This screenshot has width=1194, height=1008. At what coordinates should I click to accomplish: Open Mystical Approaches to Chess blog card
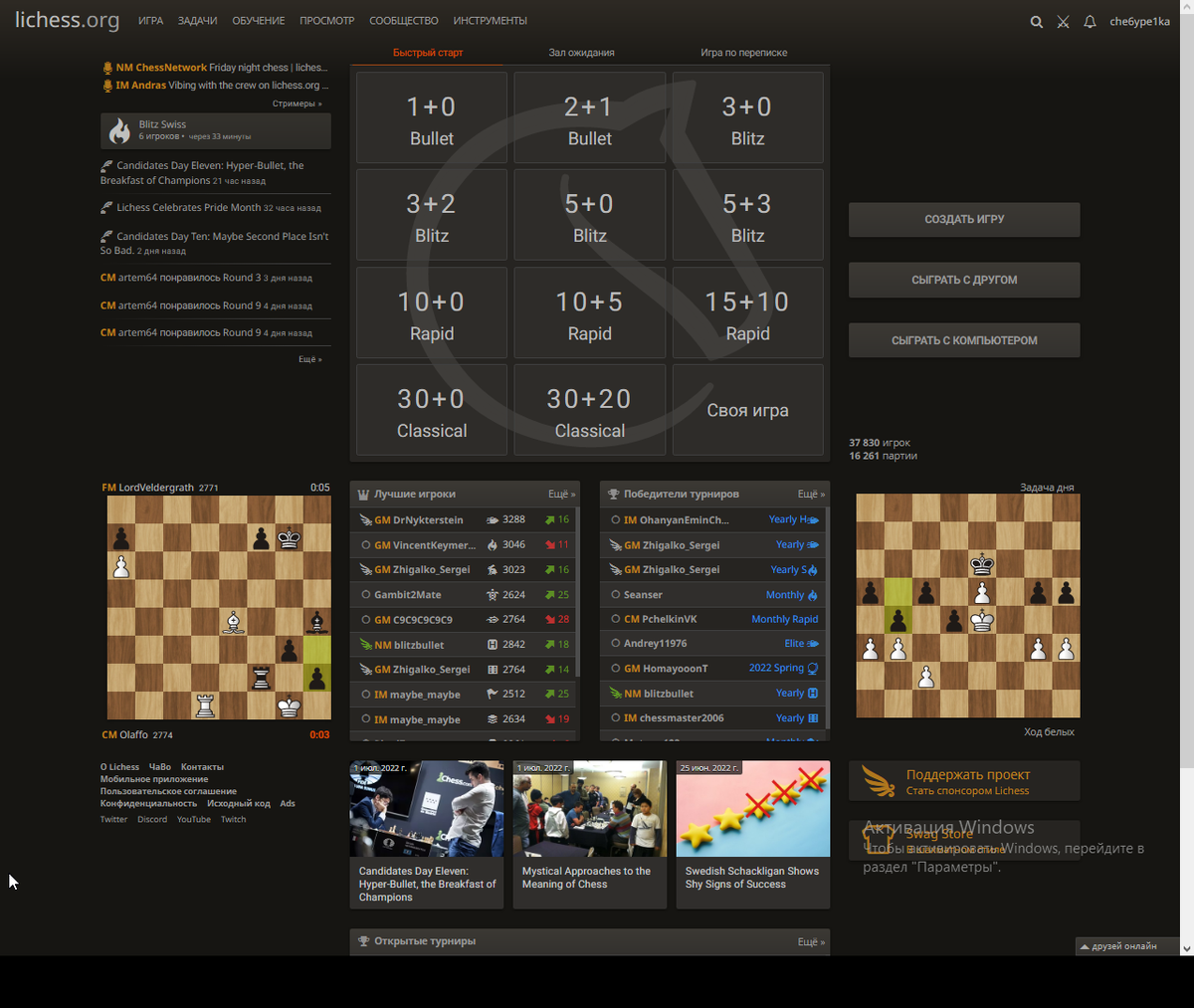(x=590, y=835)
